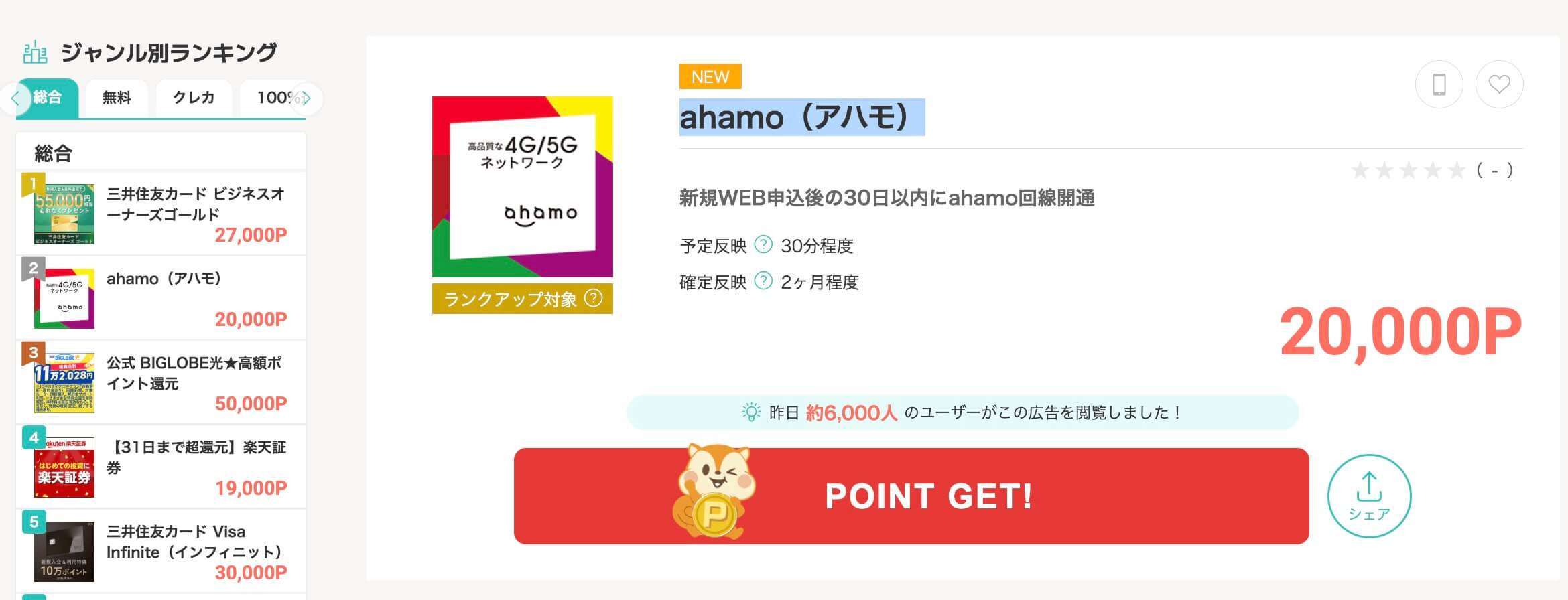Viewport: 1568px width, 600px height.
Task: Click the BIGLOBE光 ranking thumbnail
Action: [x=64, y=382]
